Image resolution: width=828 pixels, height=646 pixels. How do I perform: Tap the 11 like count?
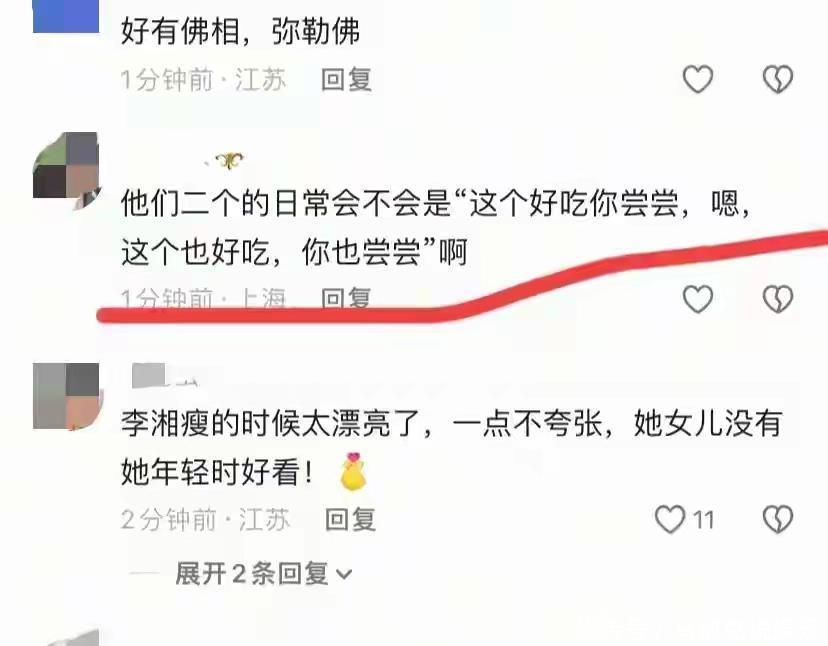703,520
